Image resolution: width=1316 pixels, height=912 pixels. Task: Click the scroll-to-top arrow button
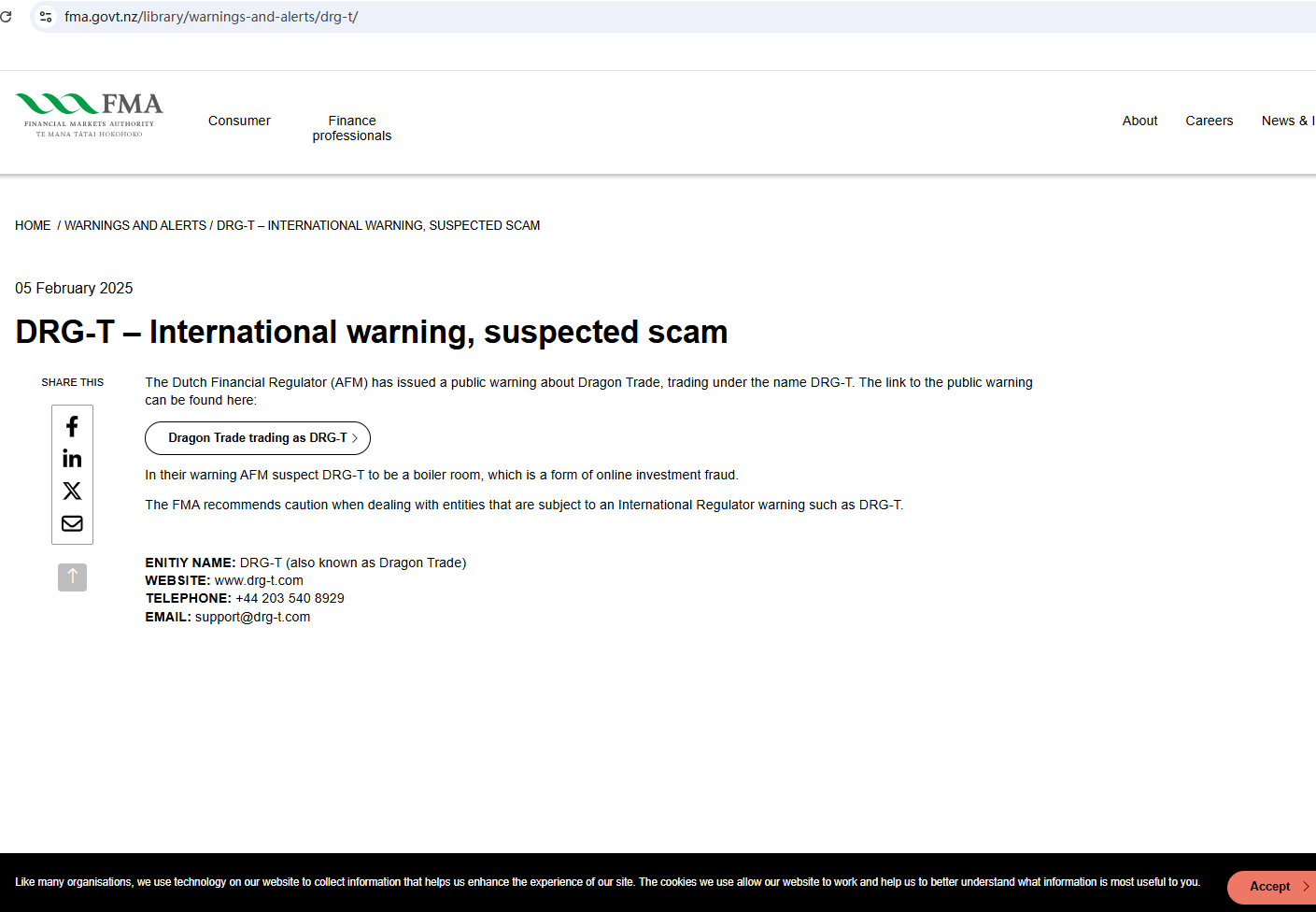(72, 577)
